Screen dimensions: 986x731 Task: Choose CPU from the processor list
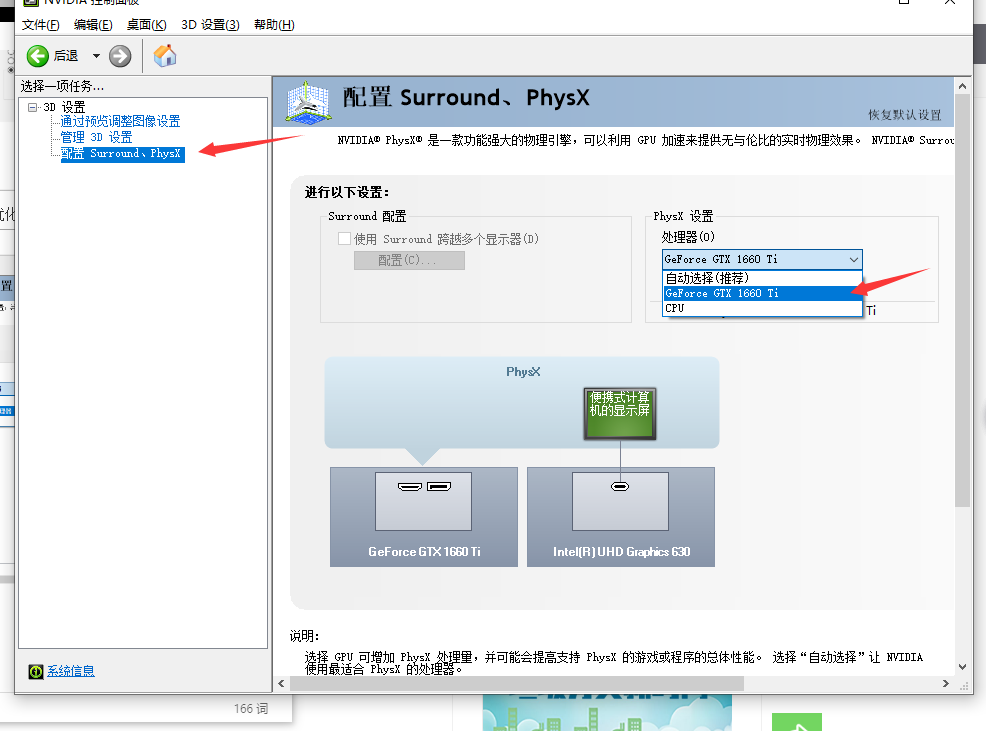tap(763, 308)
